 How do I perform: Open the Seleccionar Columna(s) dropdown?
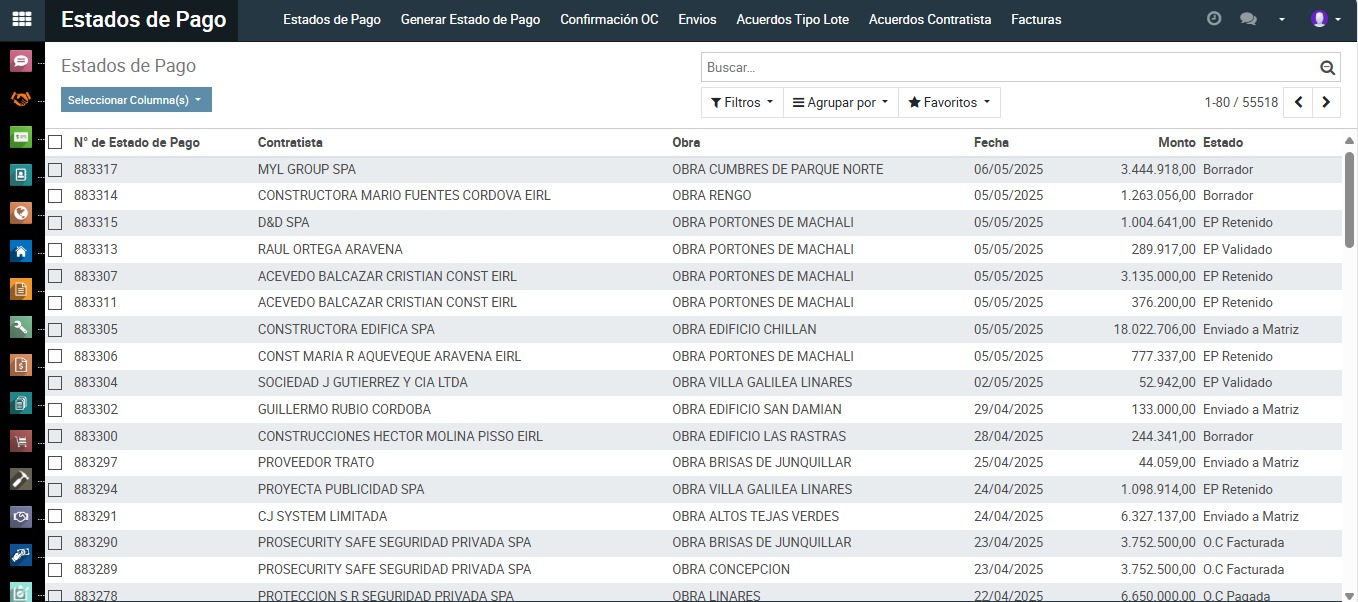(x=136, y=100)
